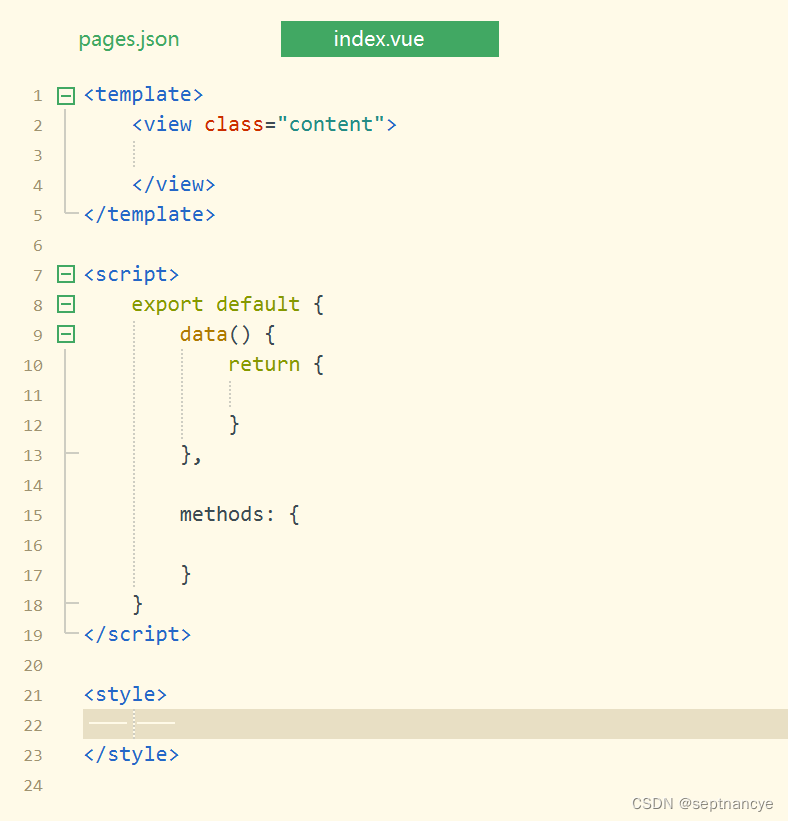Click the "}," on line 13
The height and width of the screenshot is (821, 788).
[191, 455]
